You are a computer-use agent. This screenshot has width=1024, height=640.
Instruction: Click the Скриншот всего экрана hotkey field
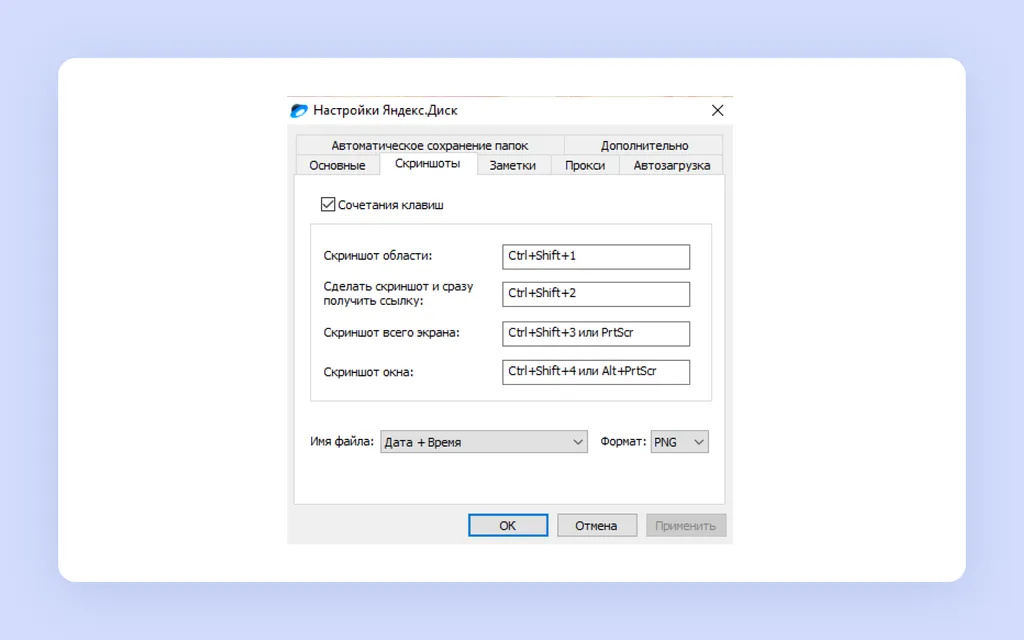tap(596, 333)
